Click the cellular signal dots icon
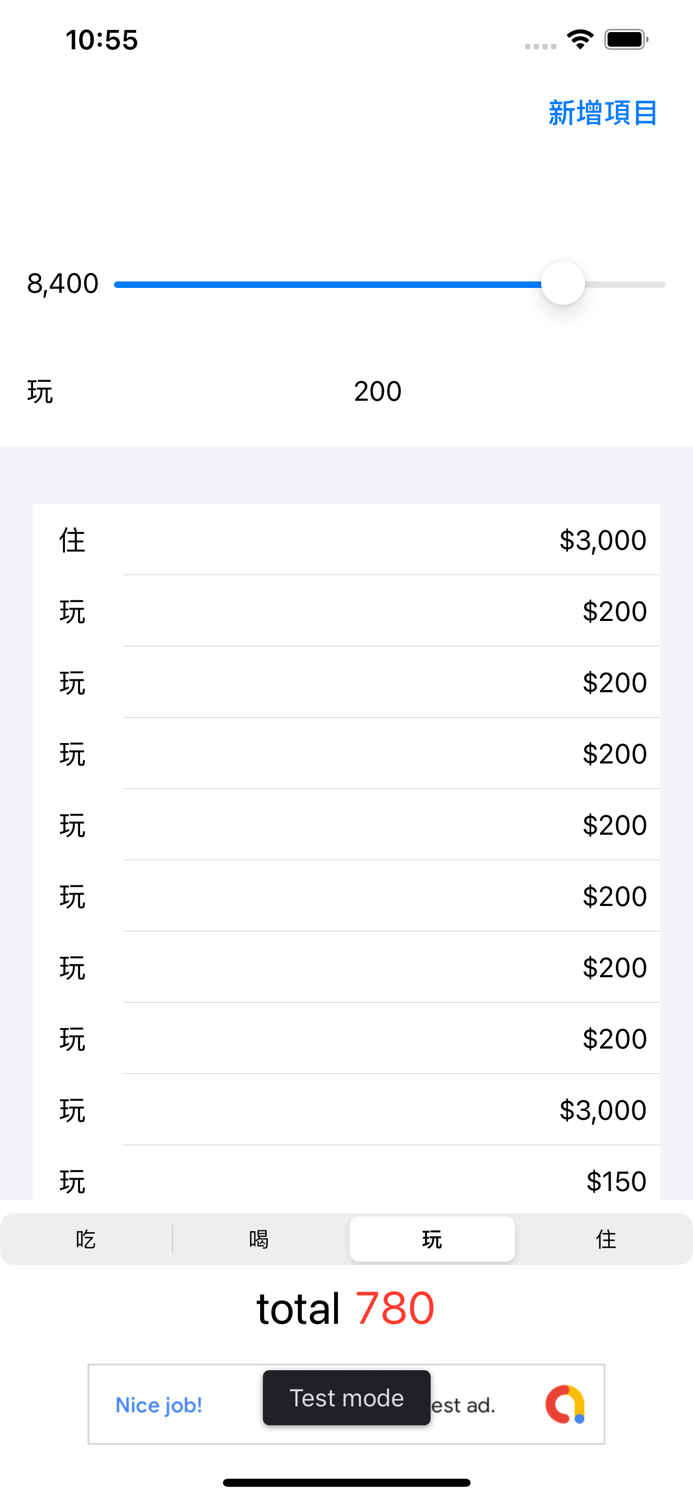Viewport: 693px width, 1500px height. [540, 46]
